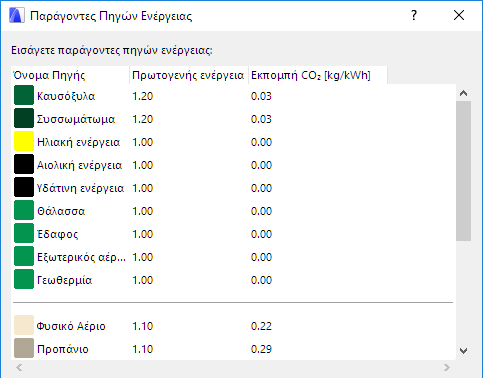The height and width of the screenshot is (378, 483).
Task: Click the horizontal scrollbar right arrow
Action: pyautogui.click(x=447, y=367)
